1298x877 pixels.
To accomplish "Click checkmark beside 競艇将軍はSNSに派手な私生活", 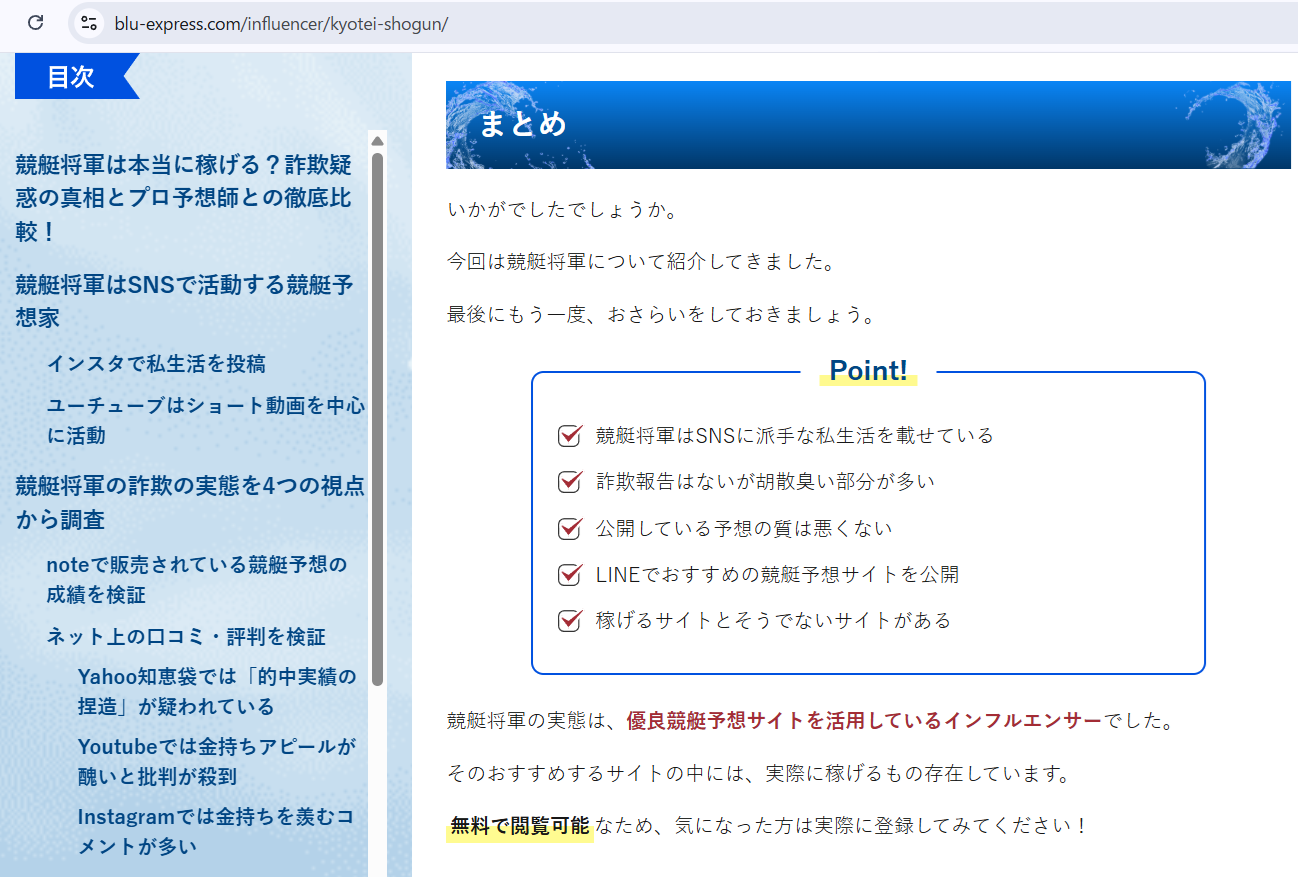I will click(569, 436).
